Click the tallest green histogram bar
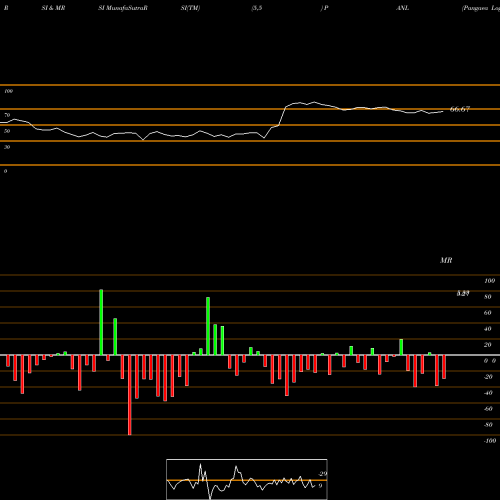The width and height of the screenshot is (500, 500). (x=101, y=322)
